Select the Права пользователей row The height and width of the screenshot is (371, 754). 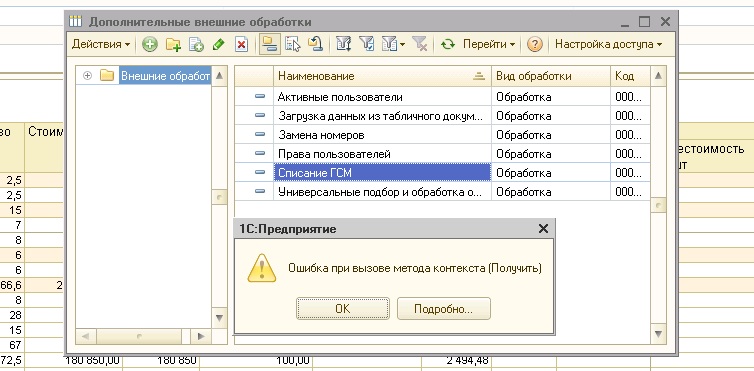click(442, 154)
